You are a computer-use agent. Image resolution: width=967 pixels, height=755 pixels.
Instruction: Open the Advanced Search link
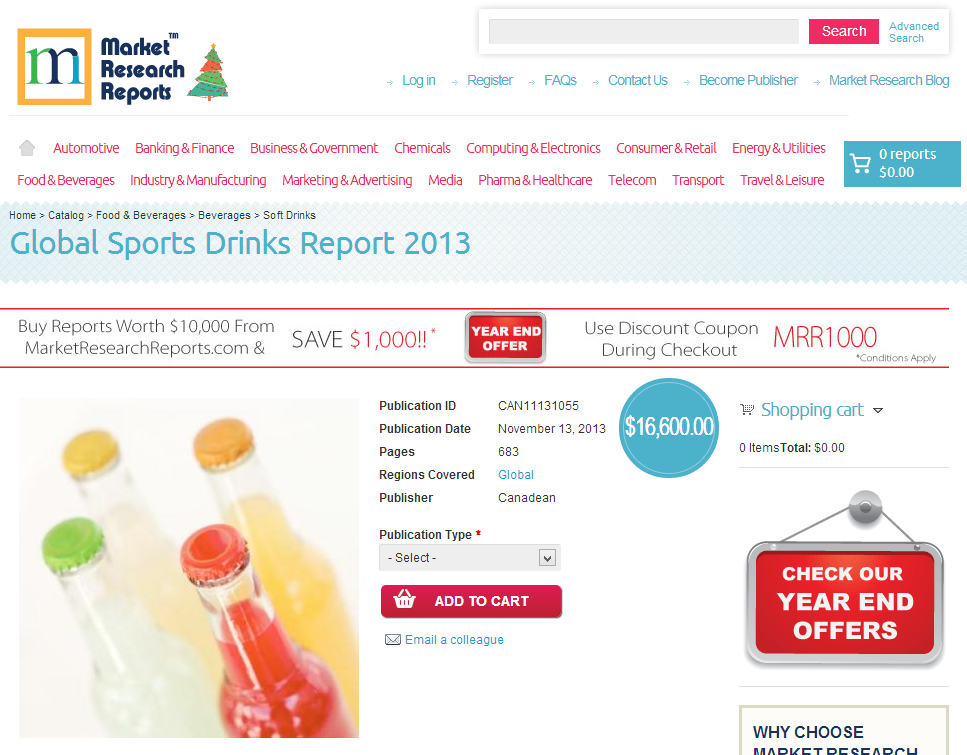[x=913, y=31]
